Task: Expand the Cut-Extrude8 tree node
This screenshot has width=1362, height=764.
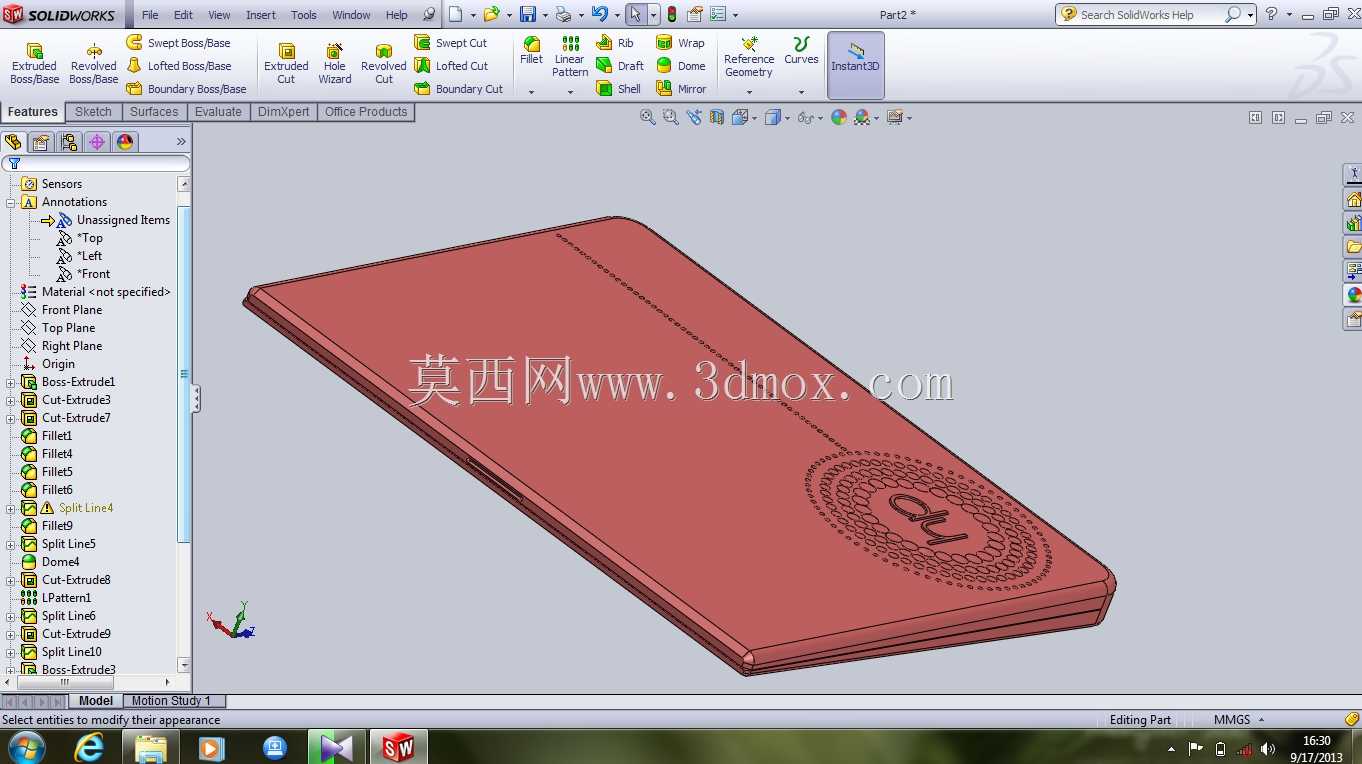Action: [x=11, y=580]
